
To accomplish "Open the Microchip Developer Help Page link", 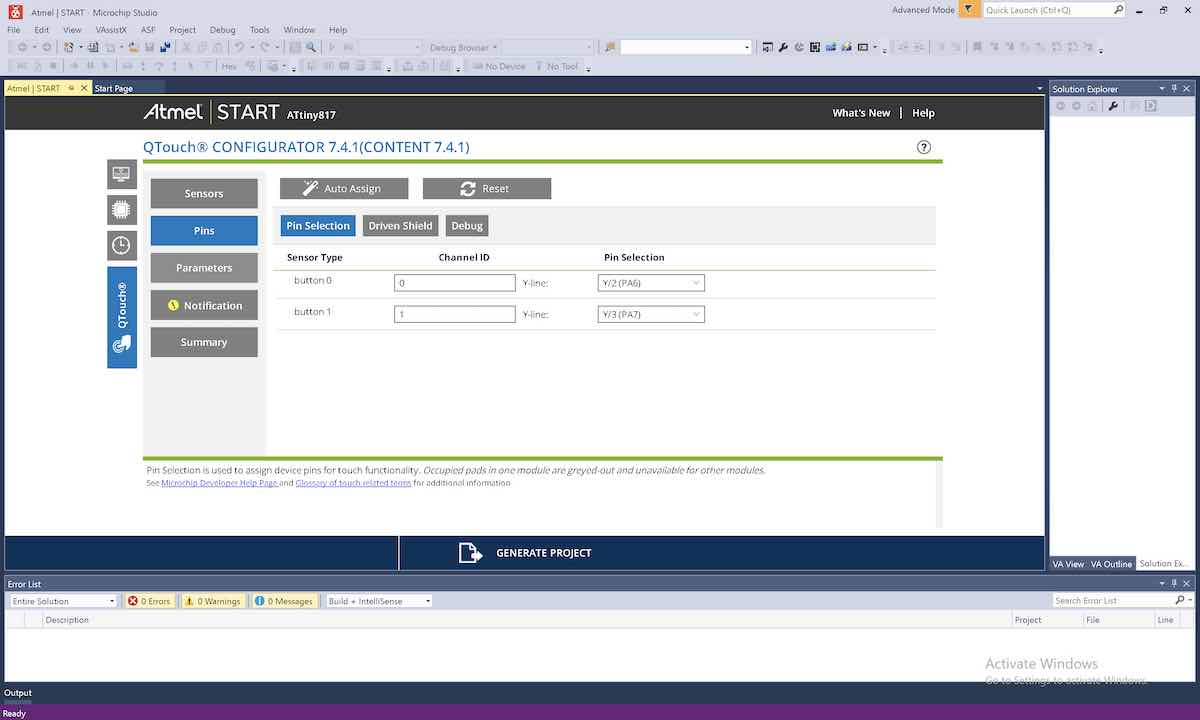I will click(219, 483).
